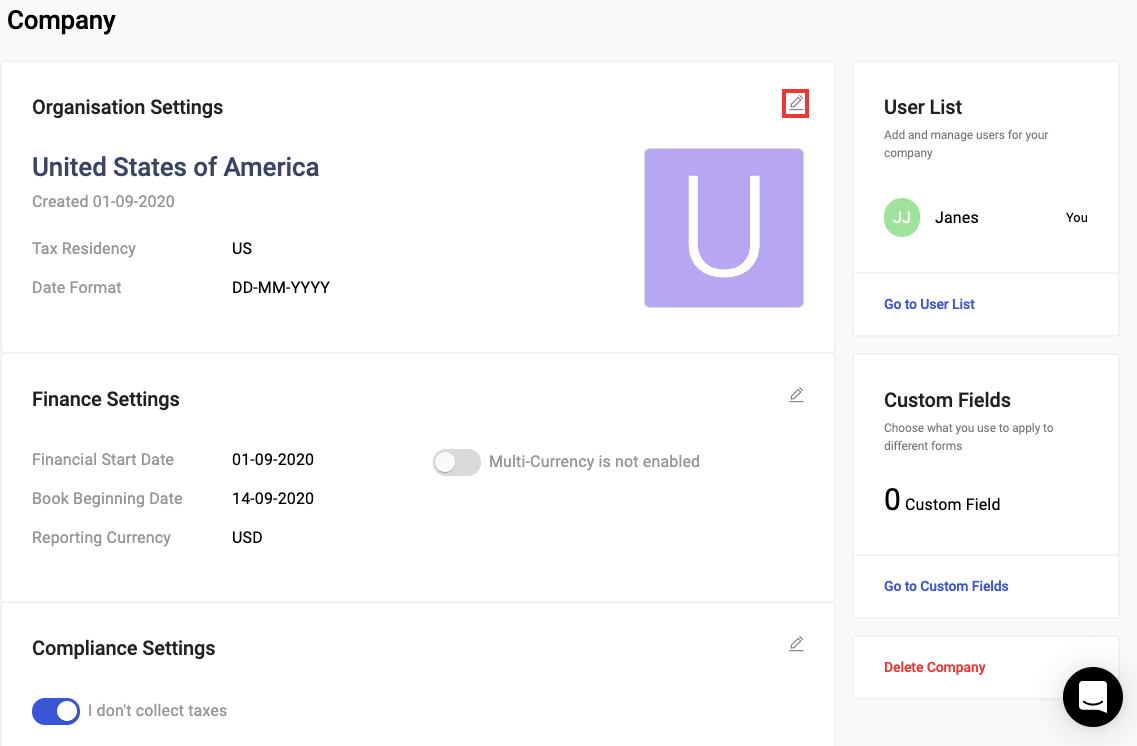Click the Tax Residency value US
Image resolution: width=1137 pixels, height=746 pixels.
click(x=241, y=249)
